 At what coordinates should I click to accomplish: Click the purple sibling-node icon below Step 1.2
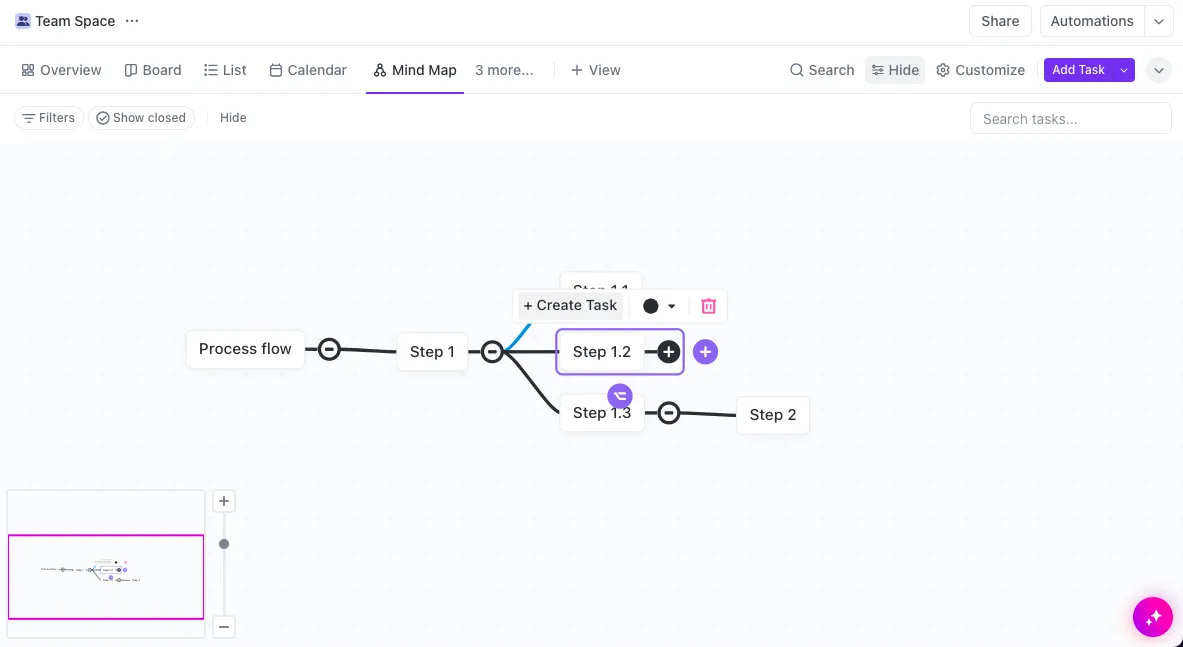pos(619,395)
